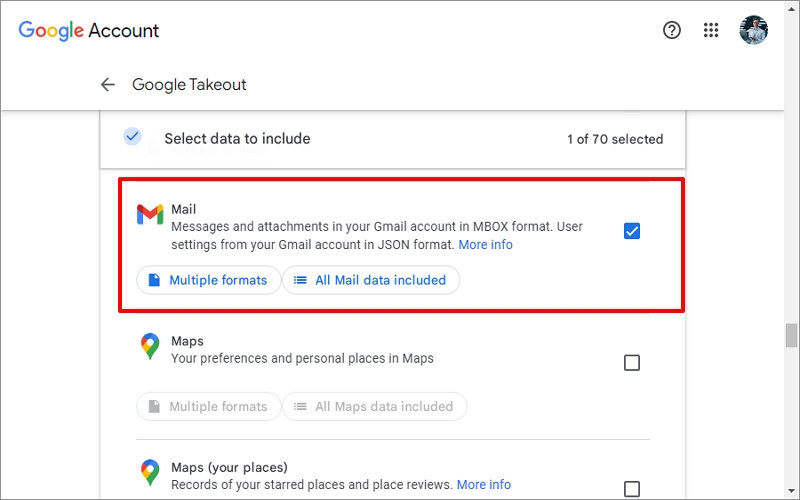Click the Google Account logo
The height and width of the screenshot is (500, 800).
point(89,31)
